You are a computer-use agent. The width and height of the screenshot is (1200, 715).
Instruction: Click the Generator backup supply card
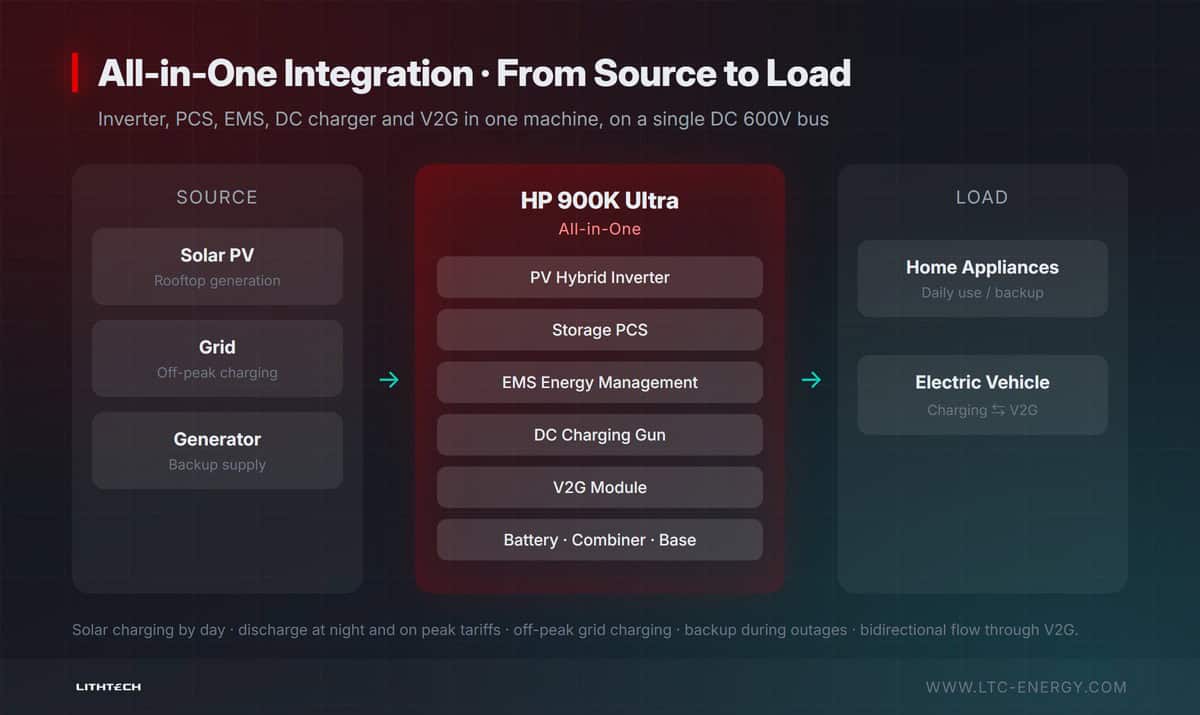click(217, 451)
